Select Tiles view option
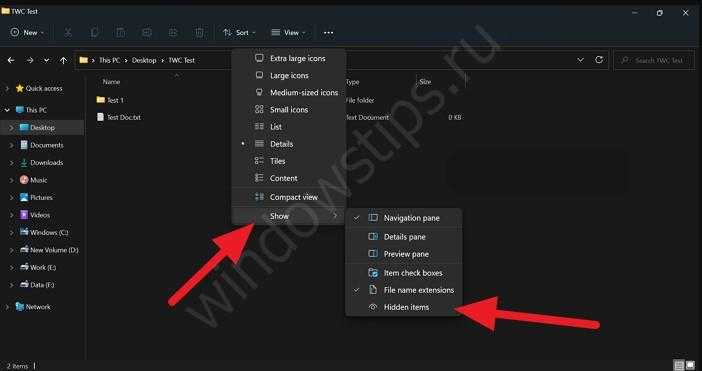This screenshot has height=371, width=702. coord(289,161)
